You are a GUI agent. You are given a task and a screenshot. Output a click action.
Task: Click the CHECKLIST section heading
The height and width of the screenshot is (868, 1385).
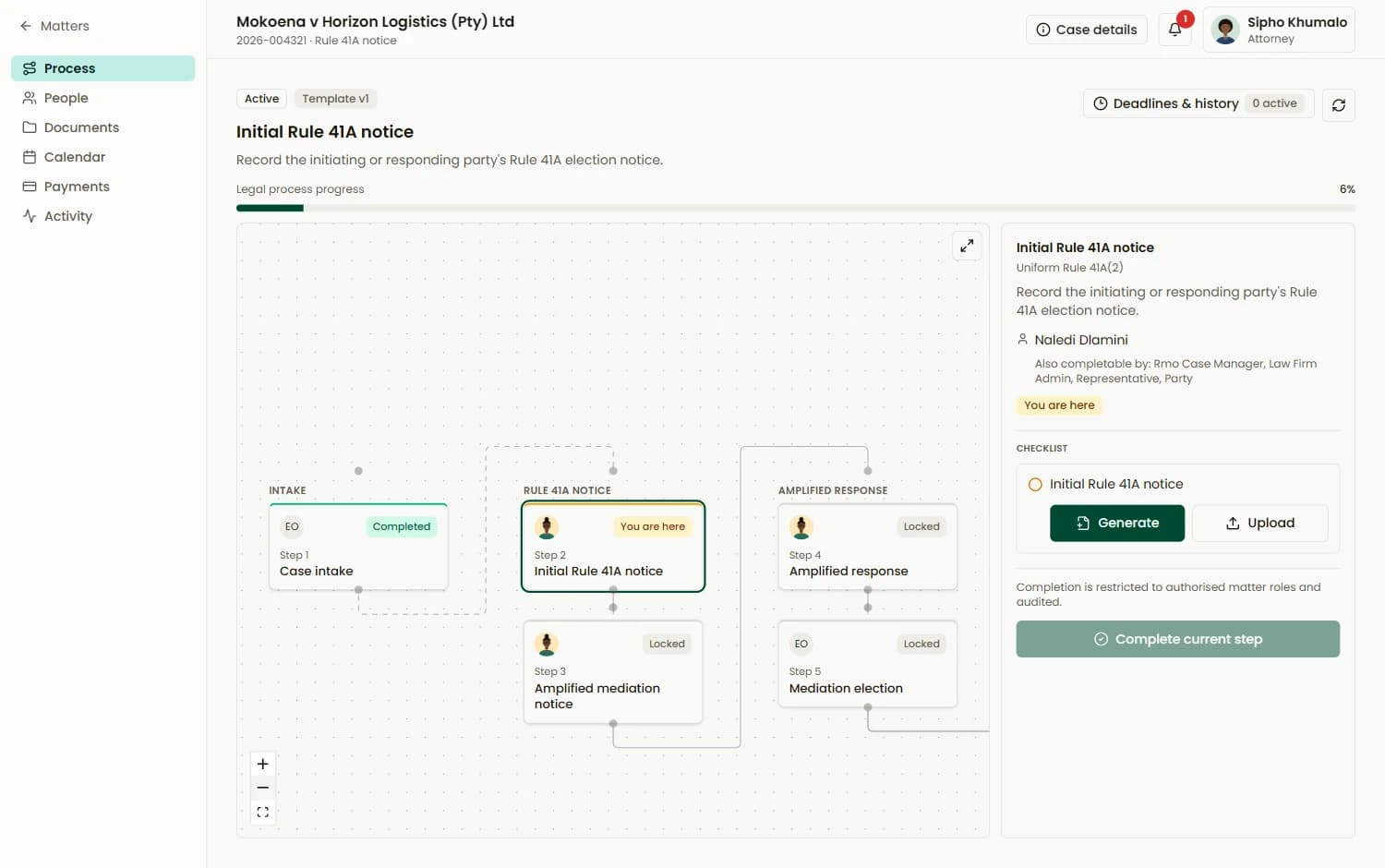[1042, 449]
